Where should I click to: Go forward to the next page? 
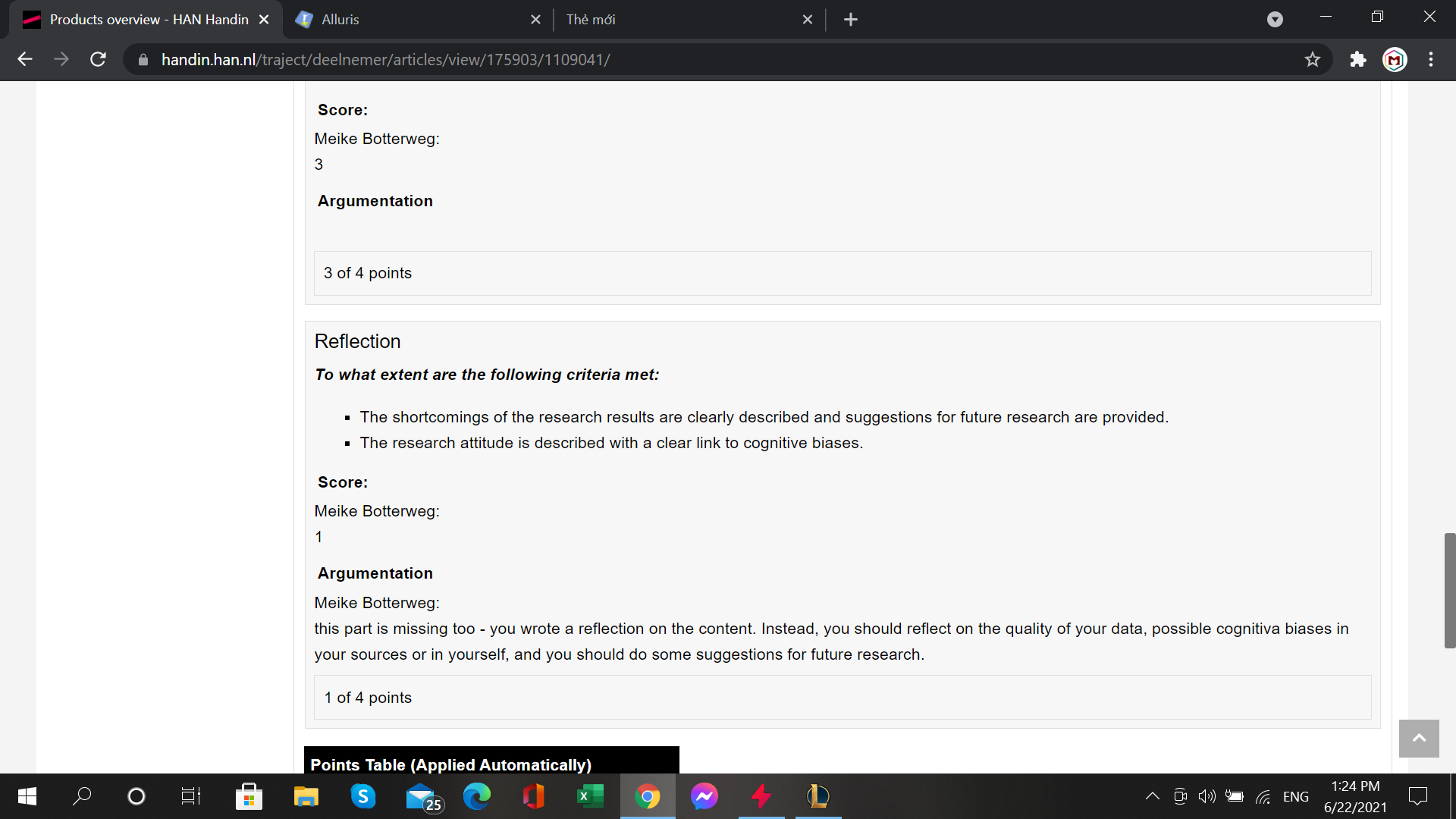(x=61, y=59)
